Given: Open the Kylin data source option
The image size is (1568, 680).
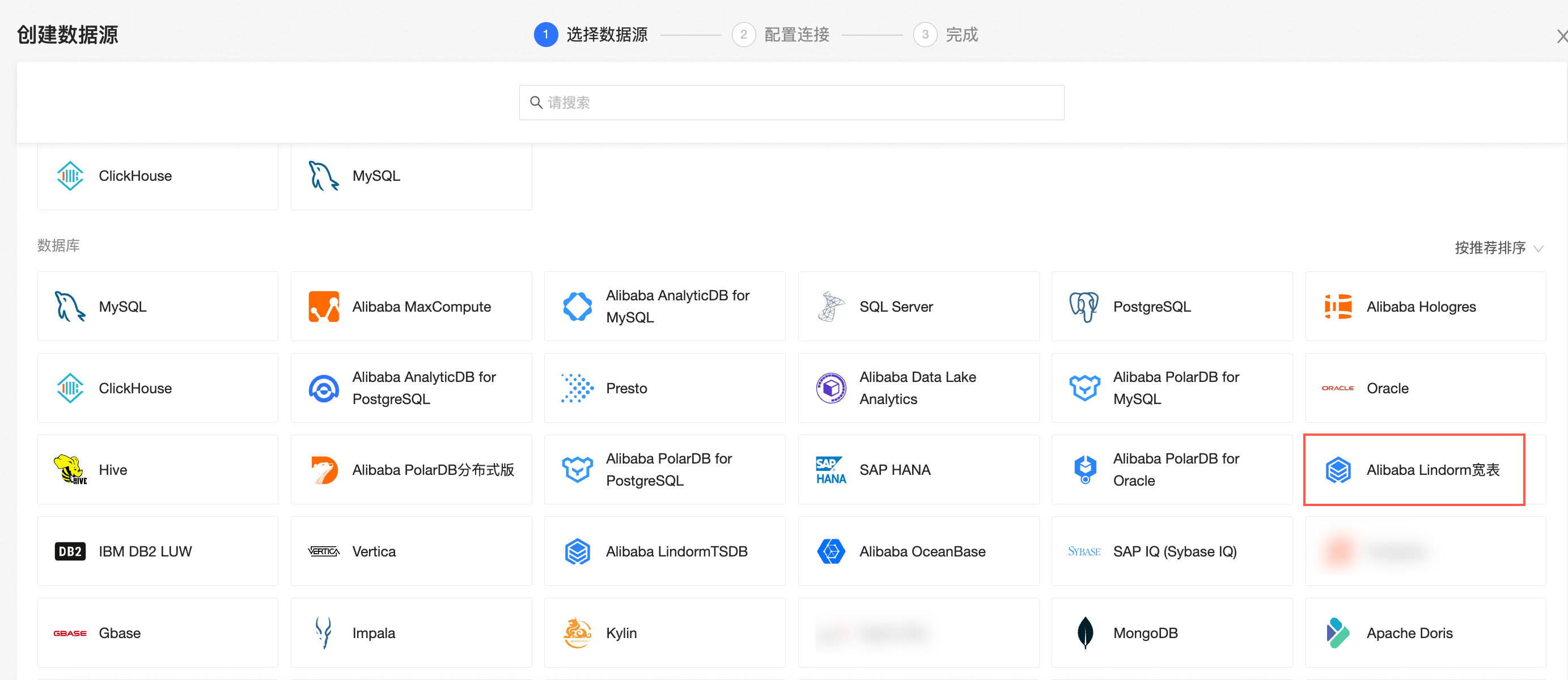Looking at the screenshot, I should [665, 632].
